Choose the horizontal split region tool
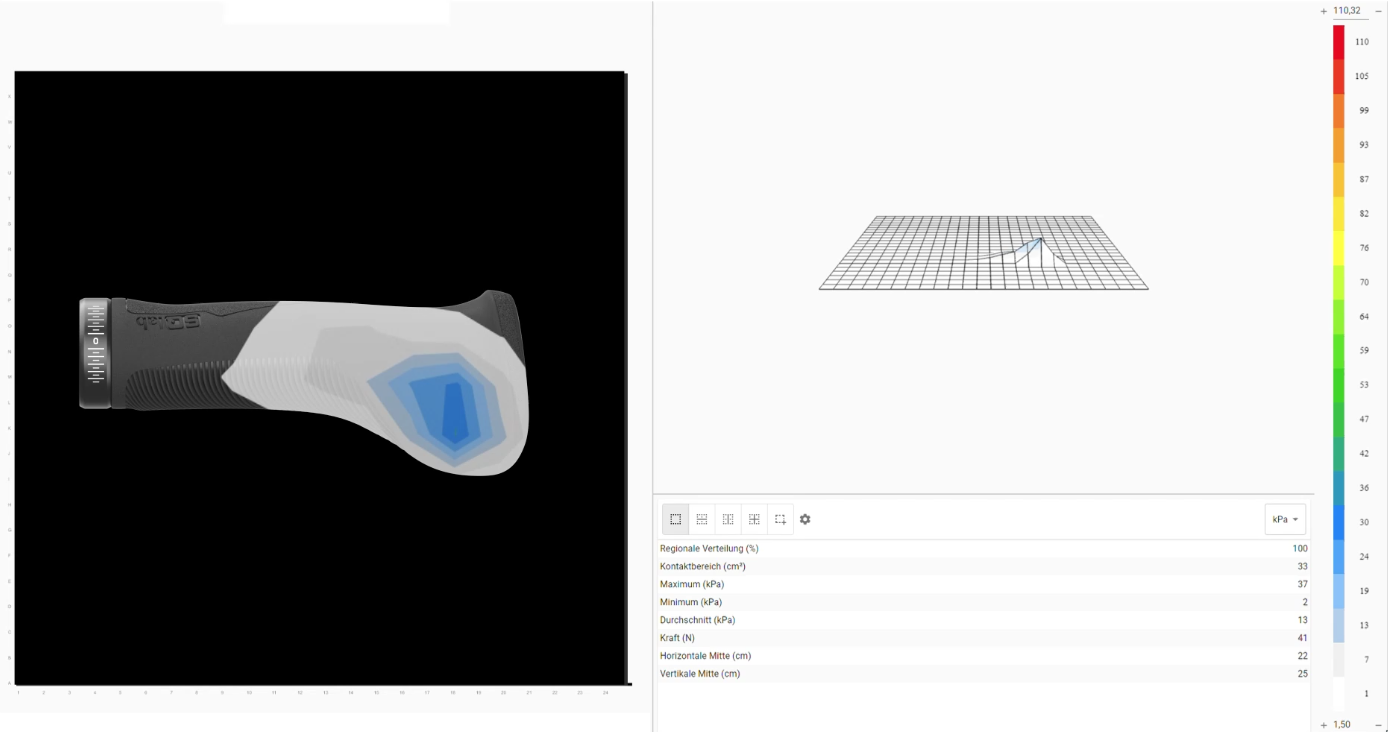This screenshot has height=732, width=1388. pos(702,519)
